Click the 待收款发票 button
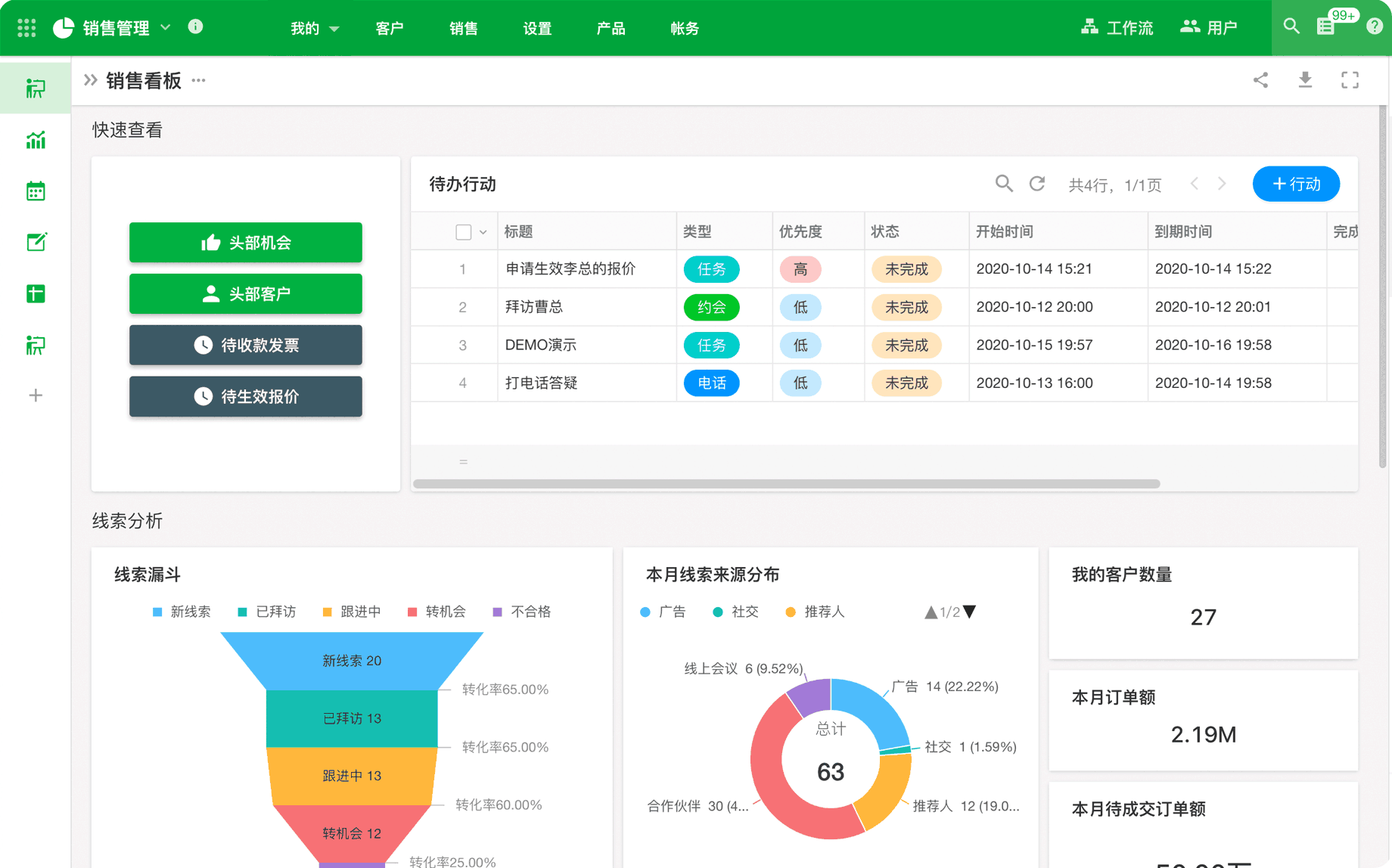Viewport: 1392px width, 868px height. (246, 346)
